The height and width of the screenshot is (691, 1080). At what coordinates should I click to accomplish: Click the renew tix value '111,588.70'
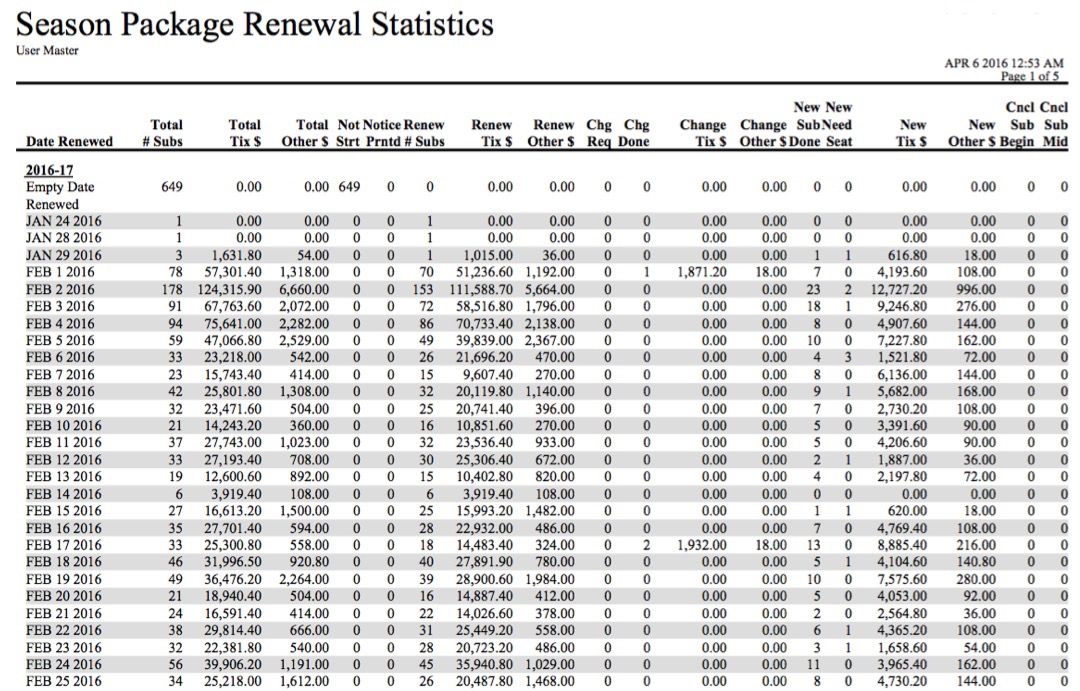click(x=481, y=289)
